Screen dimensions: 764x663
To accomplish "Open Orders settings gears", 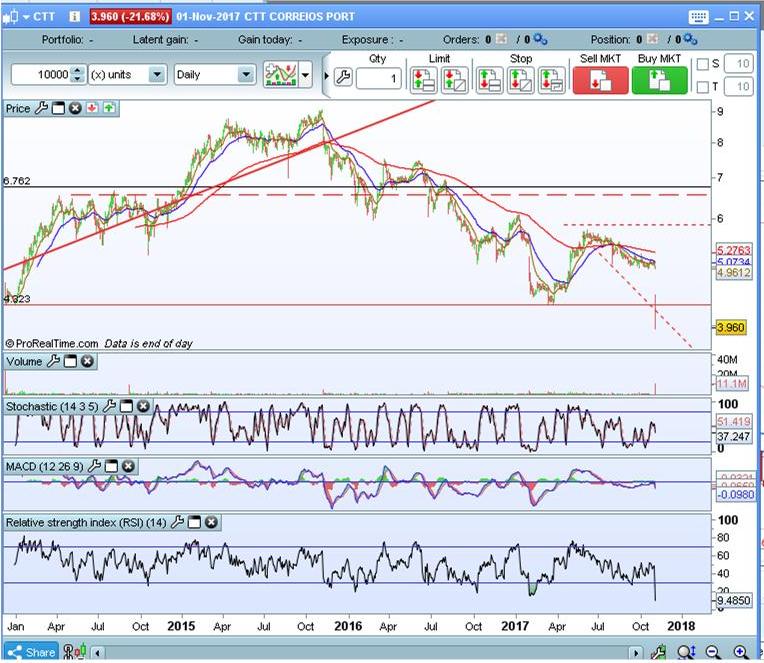I will tap(540, 39).
